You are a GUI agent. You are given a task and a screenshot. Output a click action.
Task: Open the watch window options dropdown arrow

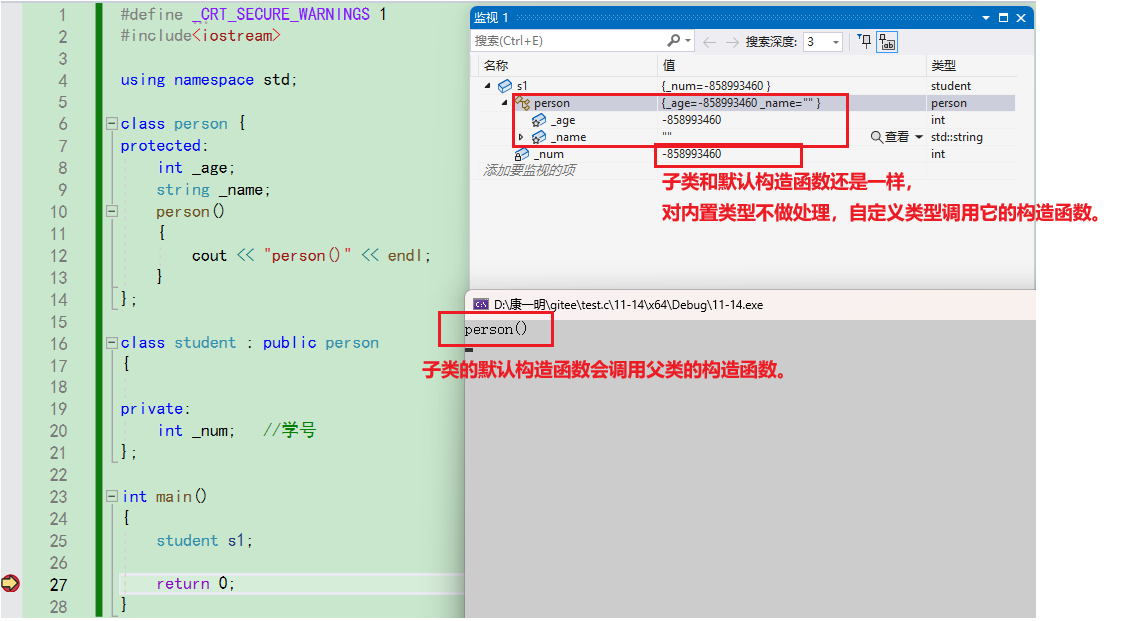pos(985,18)
